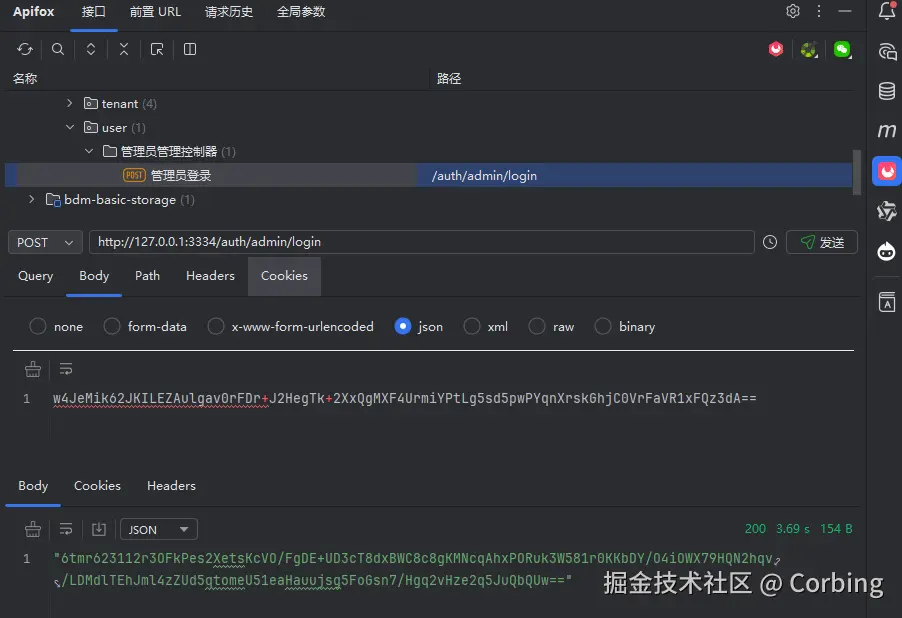
Task: Click the request URL input field
Action: 422,242
